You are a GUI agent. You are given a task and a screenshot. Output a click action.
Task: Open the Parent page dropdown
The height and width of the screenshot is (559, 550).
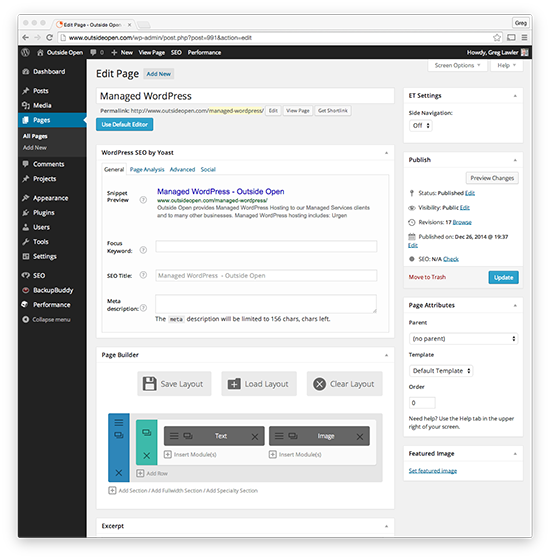pyautogui.click(x=463, y=339)
